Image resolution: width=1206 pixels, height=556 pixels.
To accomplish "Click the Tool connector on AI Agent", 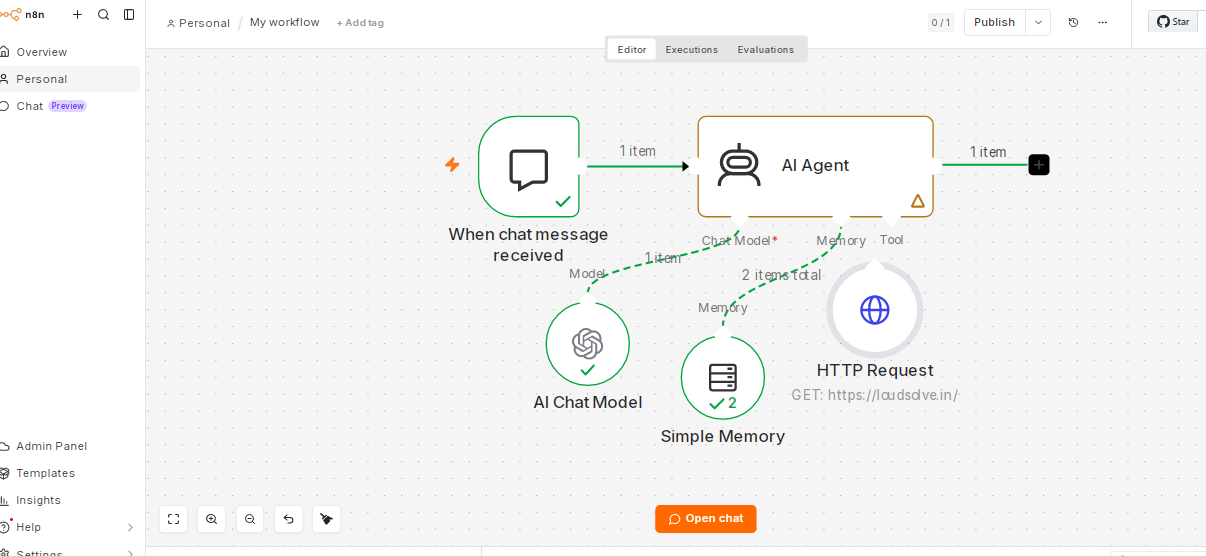I will click(891, 220).
